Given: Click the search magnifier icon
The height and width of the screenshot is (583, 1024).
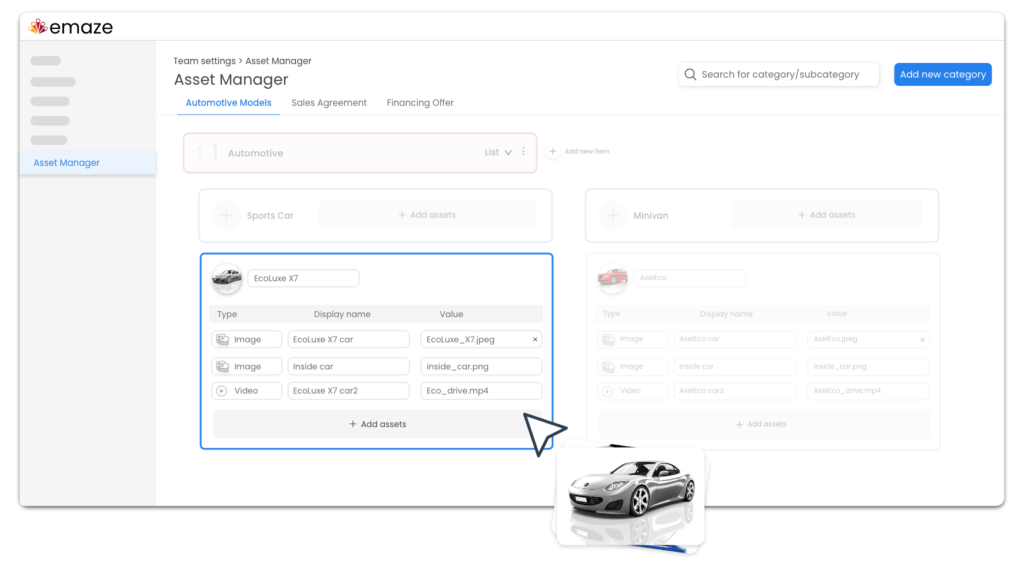Looking at the screenshot, I should click(690, 74).
